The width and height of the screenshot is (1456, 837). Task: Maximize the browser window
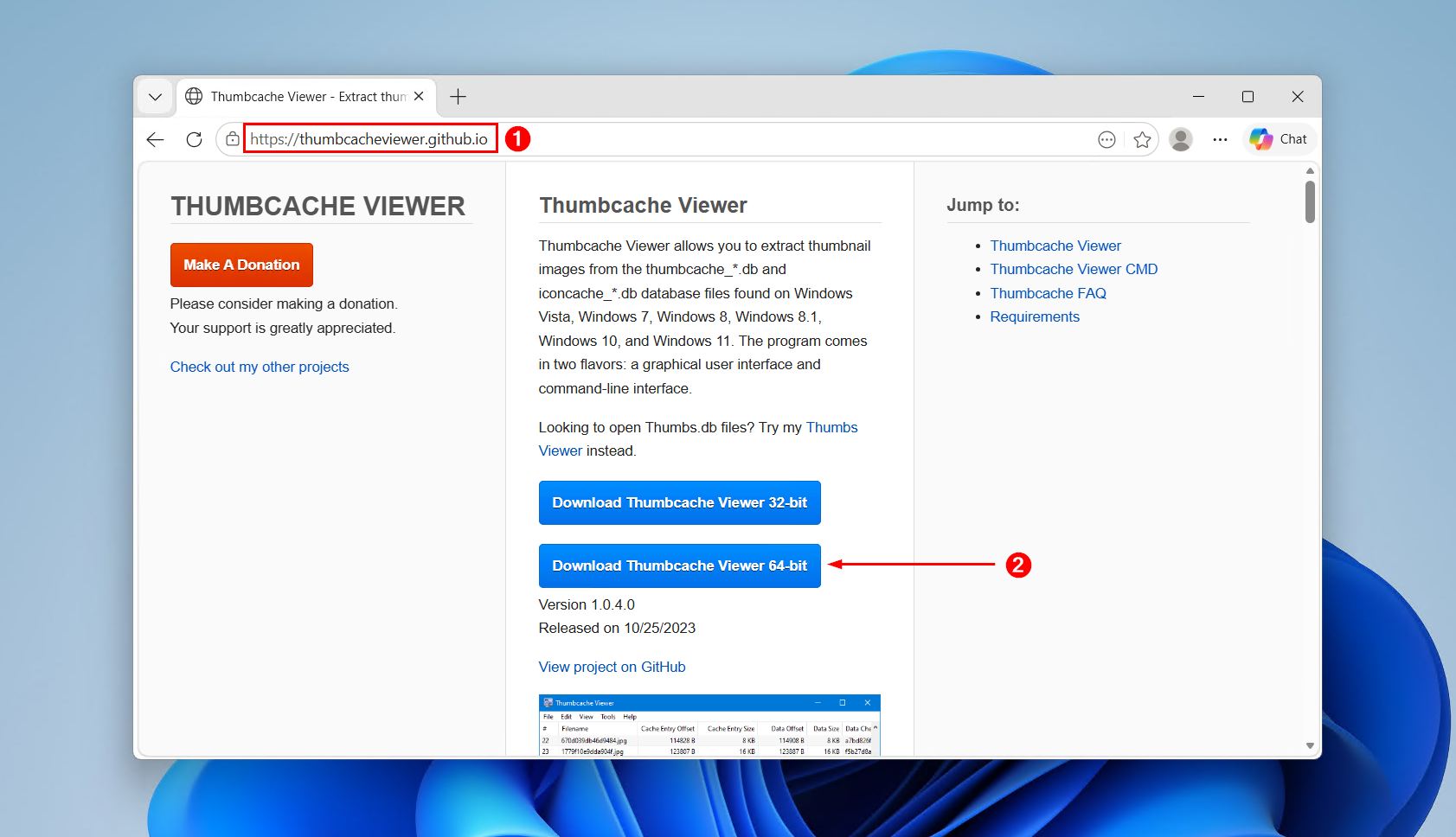point(1248,97)
